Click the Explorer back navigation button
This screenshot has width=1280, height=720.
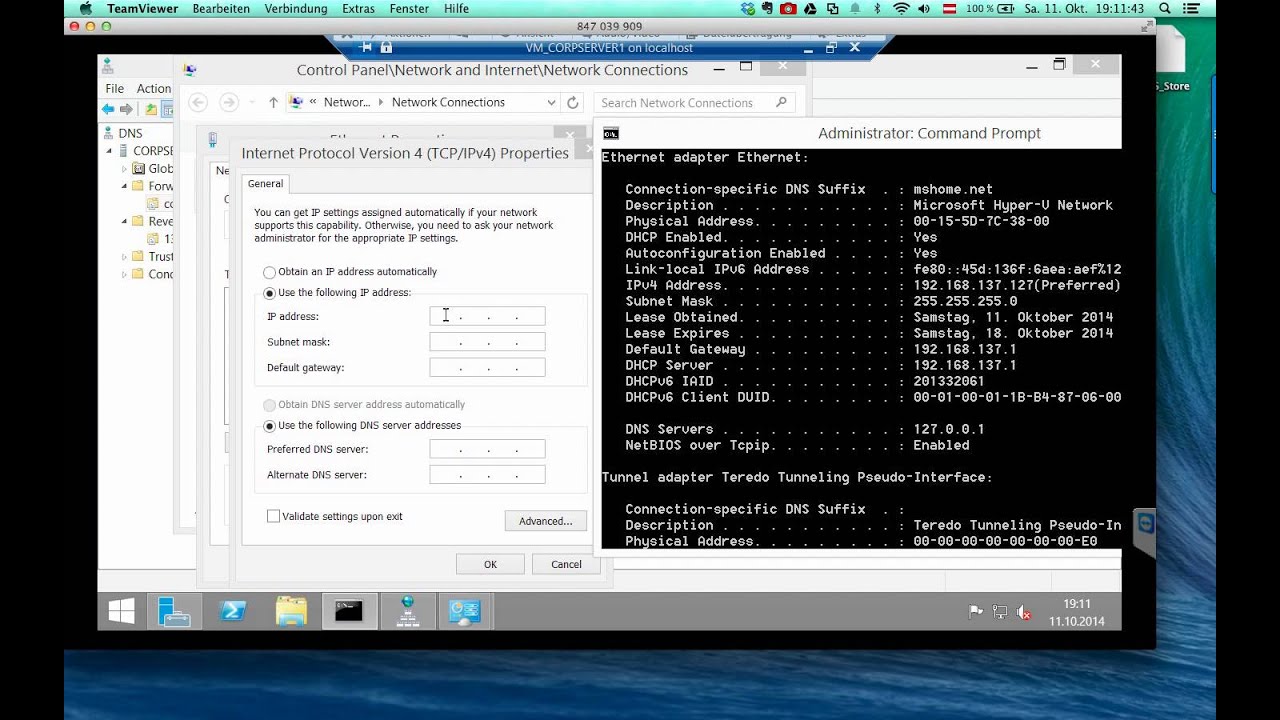[198, 102]
